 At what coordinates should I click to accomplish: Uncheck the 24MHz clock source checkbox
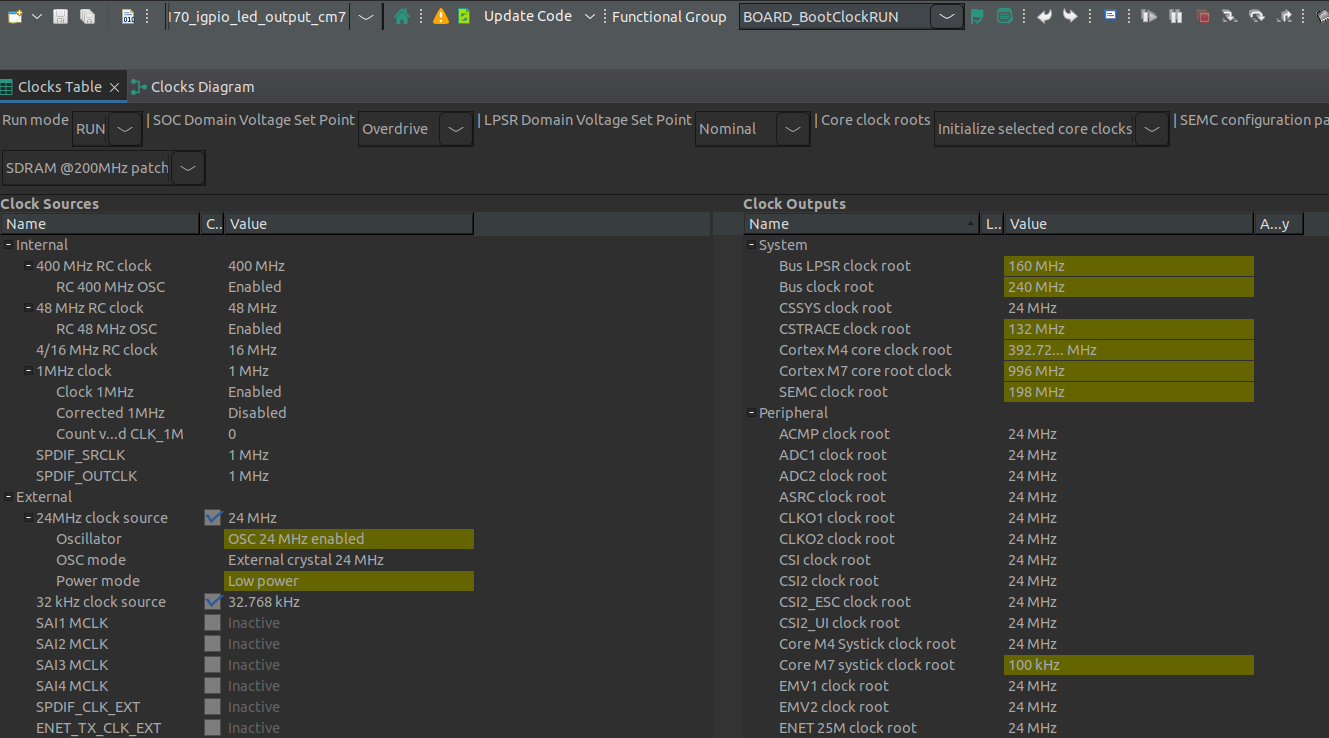click(x=212, y=517)
